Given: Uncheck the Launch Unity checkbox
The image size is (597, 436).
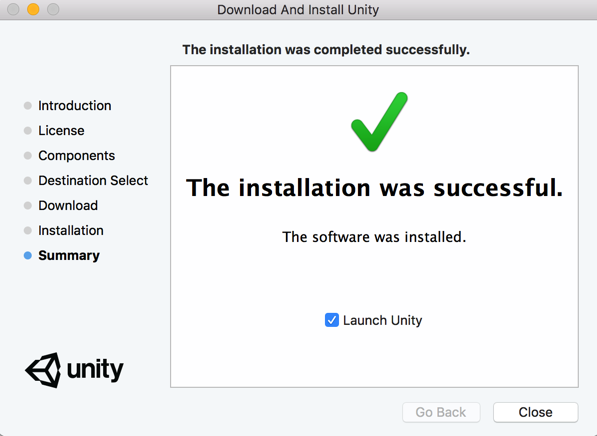Looking at the screenshot, I should click(x=332, y=320).
